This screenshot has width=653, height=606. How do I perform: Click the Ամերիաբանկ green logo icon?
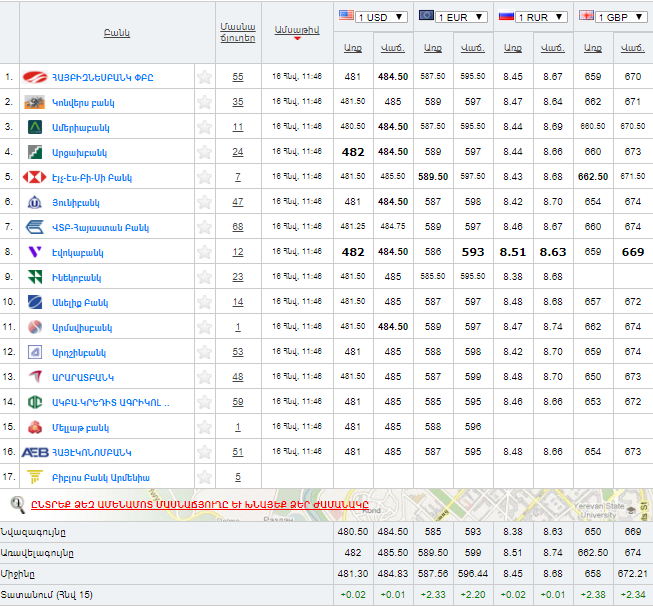click(x=35, y=127)
